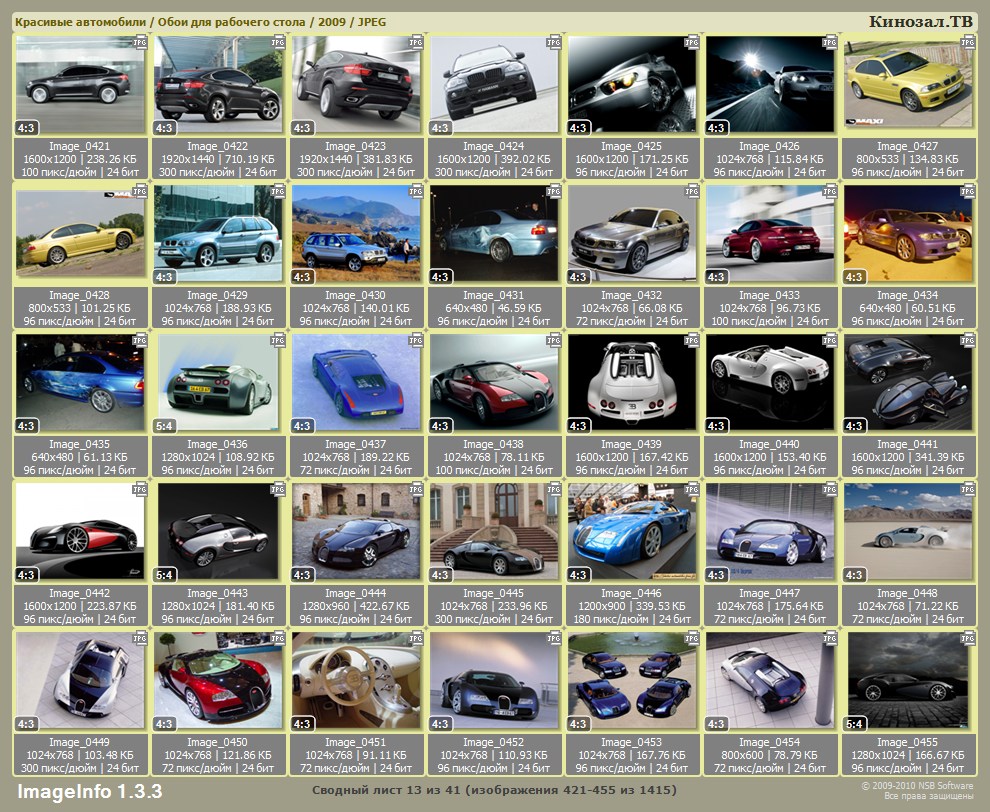Select the Image_0448 desert Veyron thumbnail
The height and width of the screenshot is (812, 990).
(908, 532)
